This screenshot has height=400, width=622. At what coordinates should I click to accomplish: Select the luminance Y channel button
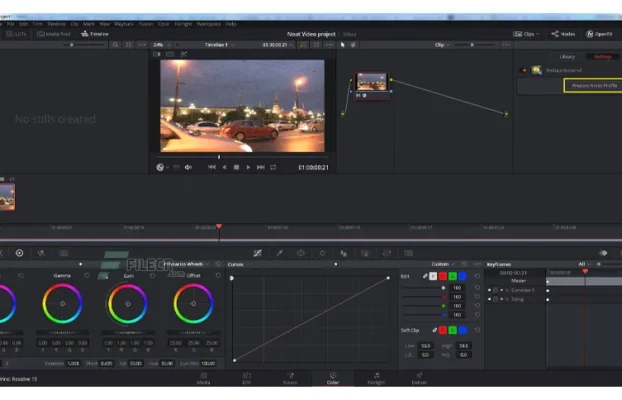coord(433,276)
